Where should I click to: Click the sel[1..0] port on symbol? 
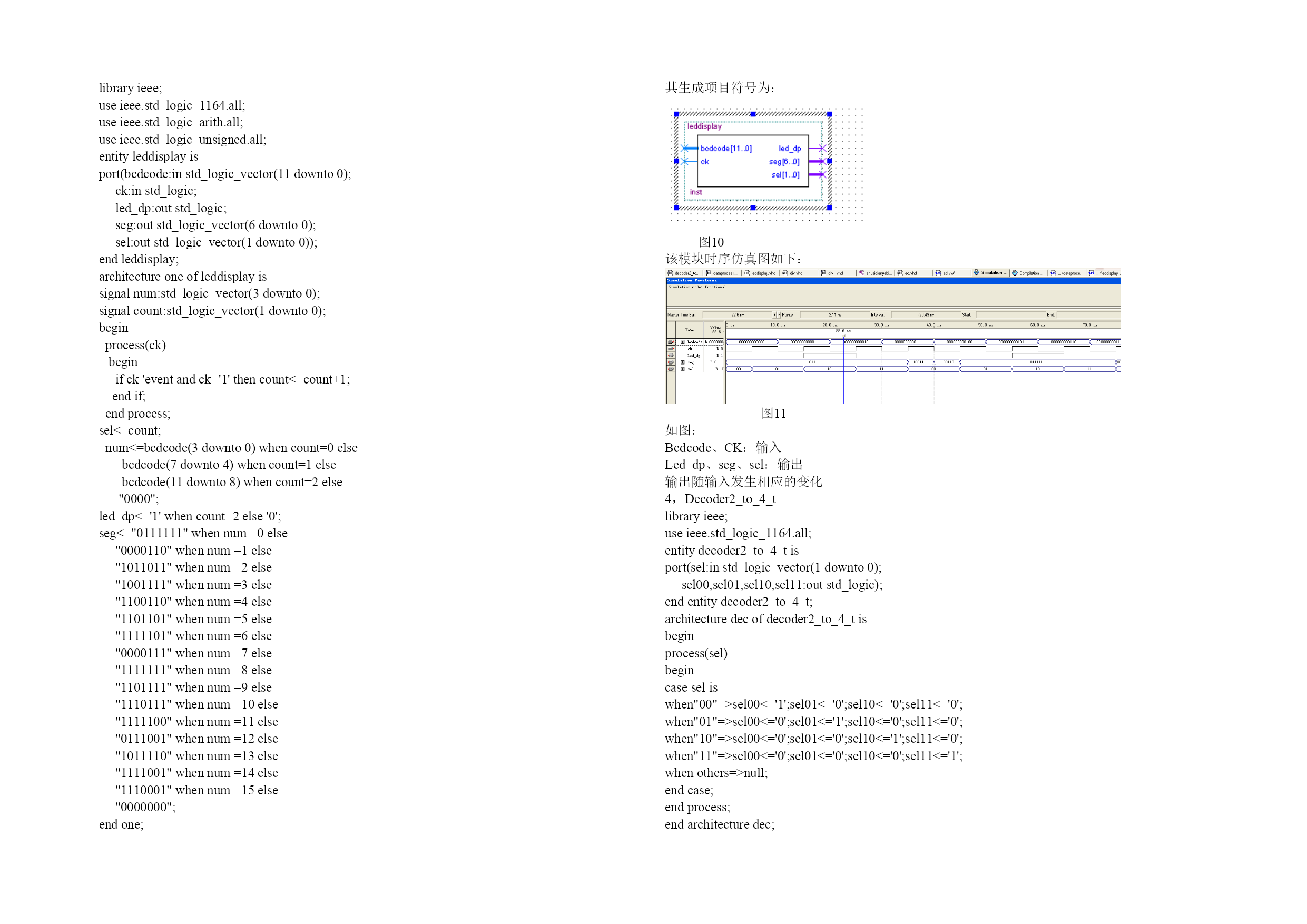click(785, 175)
